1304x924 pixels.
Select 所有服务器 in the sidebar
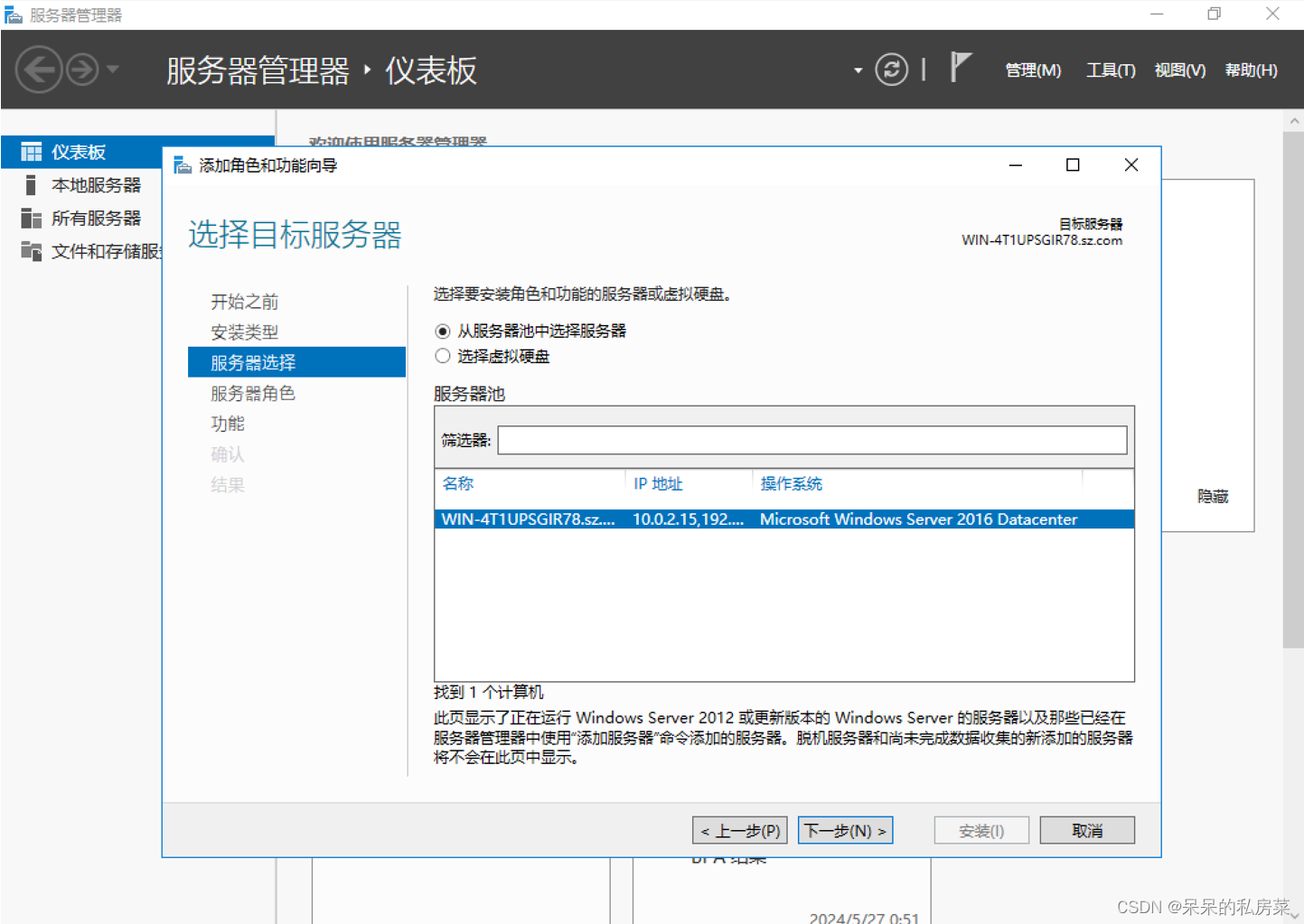tap(96, 219)
